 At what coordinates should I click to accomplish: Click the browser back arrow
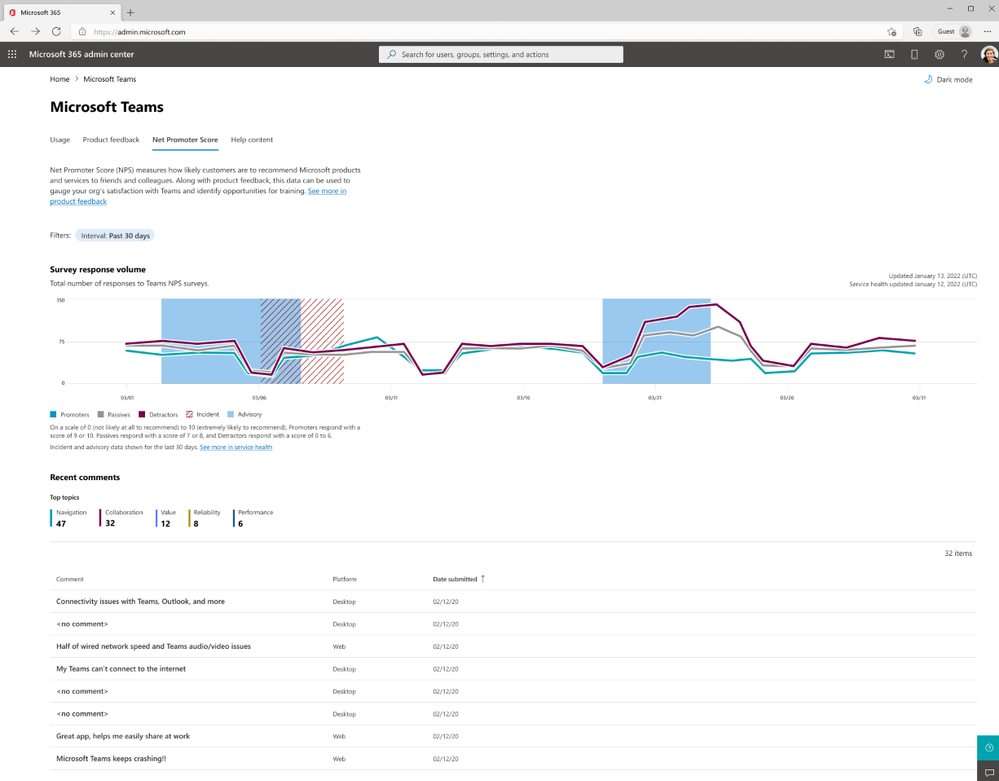pyautogui.click(x=14, y=31)
